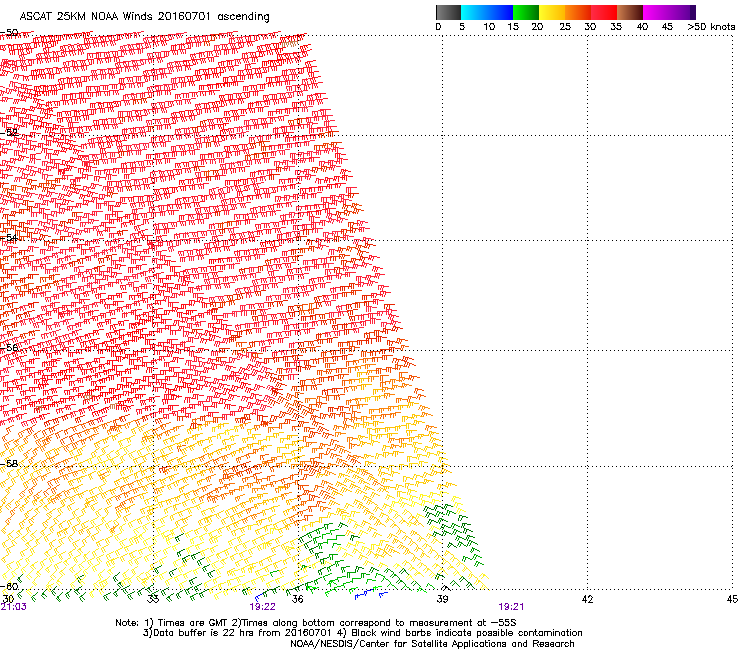This screenshot has height=650, width=740.
Task: Click the gray 0-5 knots legend swatch
Action: [x=448, y=12]
